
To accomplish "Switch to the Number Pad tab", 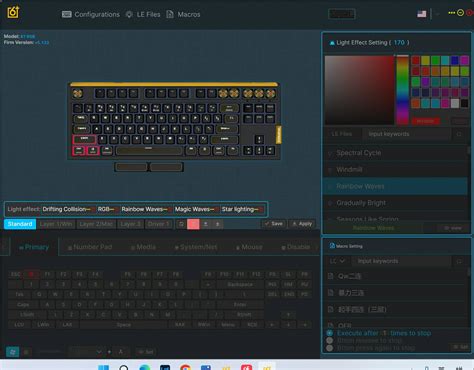I will pos(90,247).
